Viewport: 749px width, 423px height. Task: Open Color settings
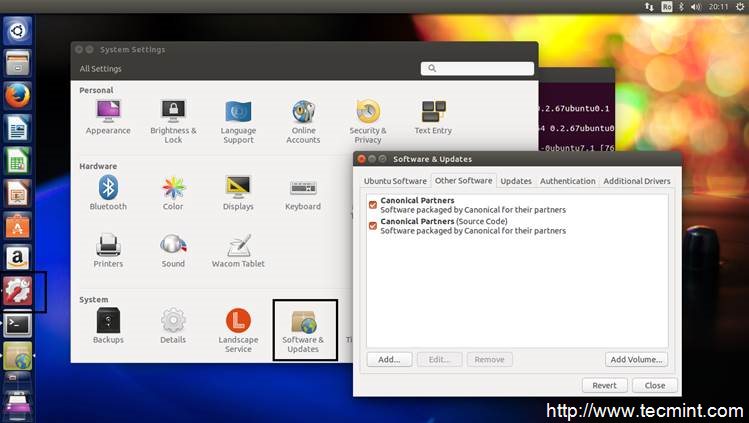pos(173,193)
